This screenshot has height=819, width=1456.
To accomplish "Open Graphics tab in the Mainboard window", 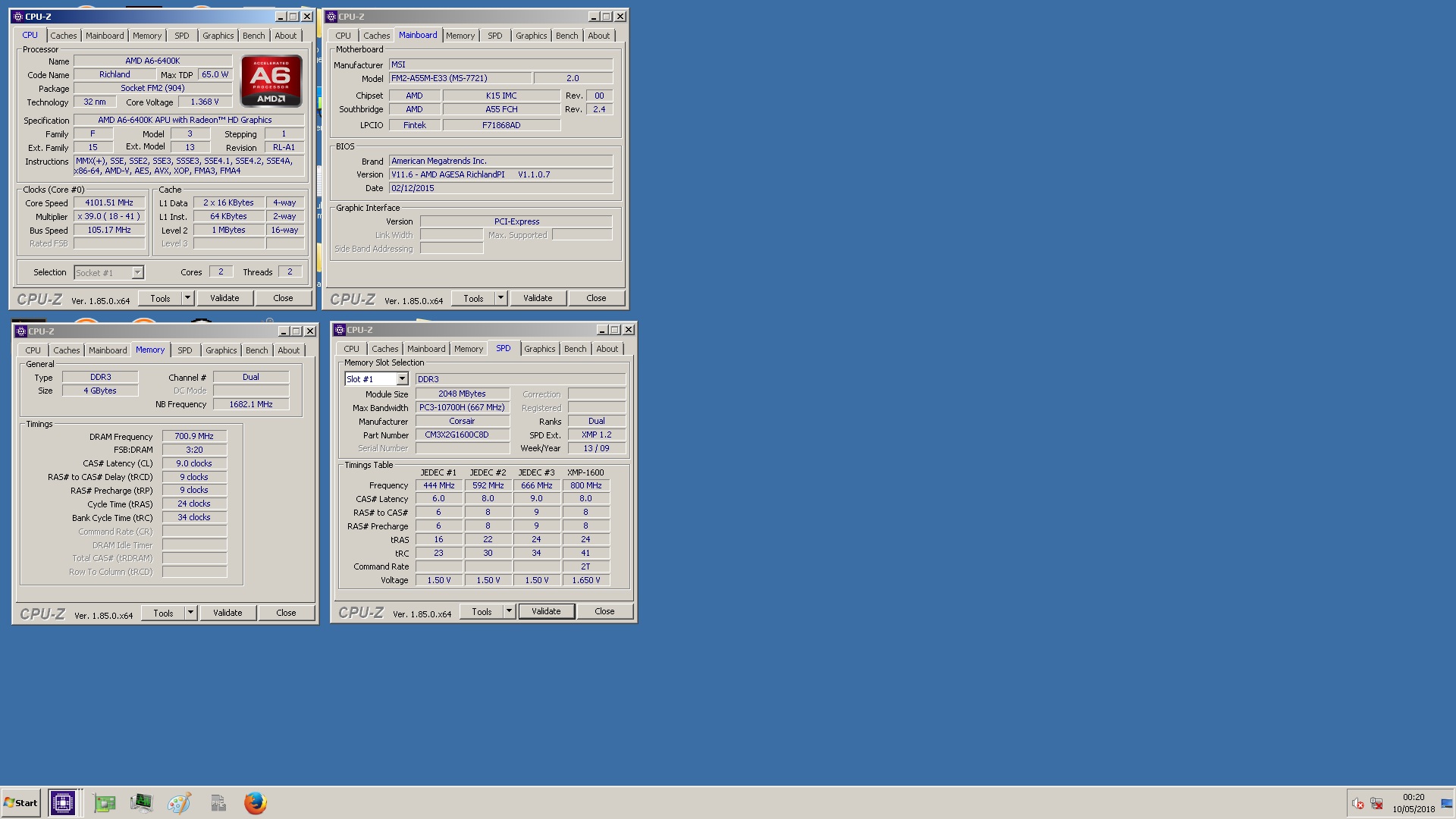I will [532, 36].
